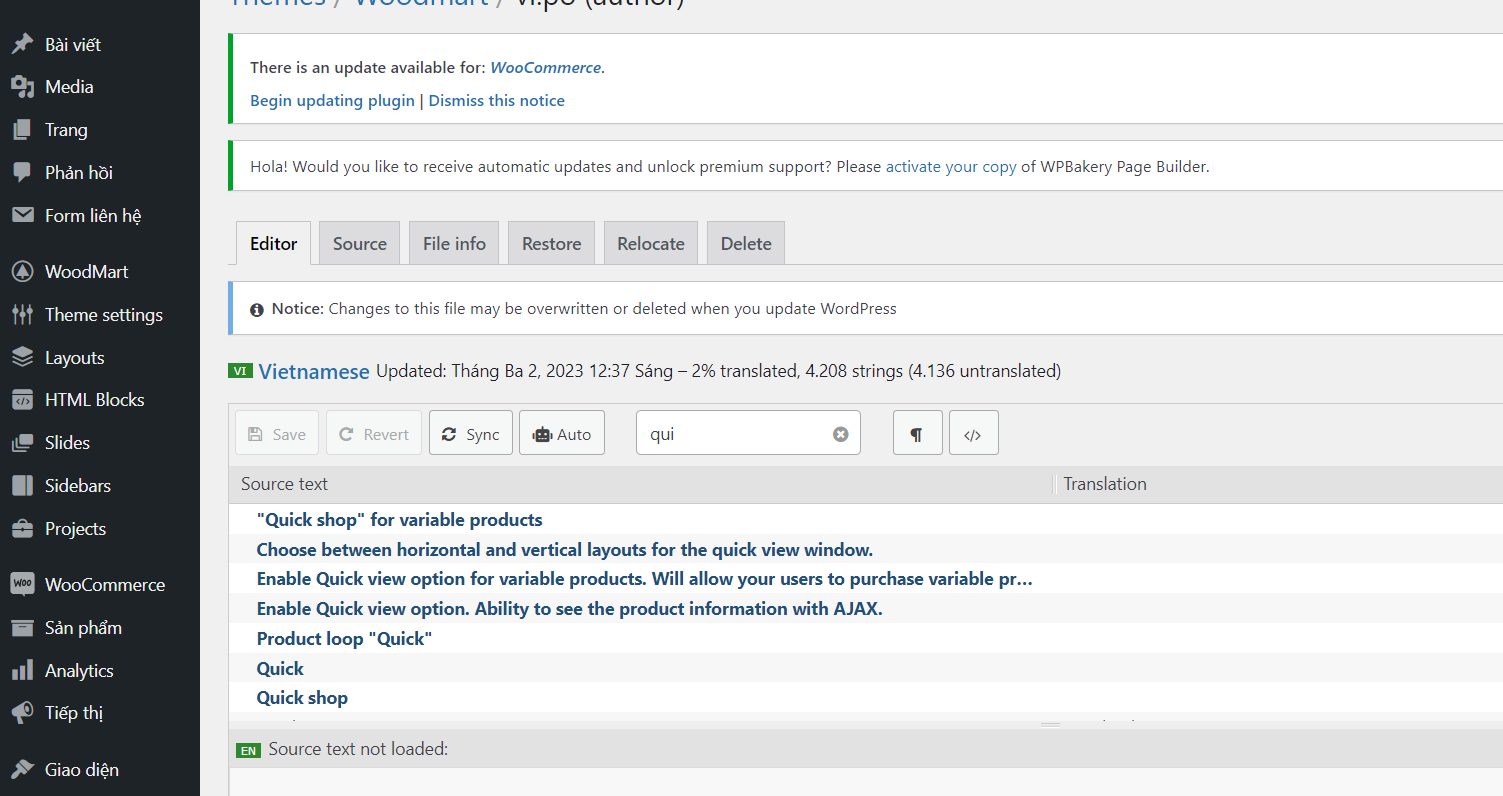The width and height of the screenshot is (1503, 796).
Task: Open Theme settings in sidebar
Action: 103,315
